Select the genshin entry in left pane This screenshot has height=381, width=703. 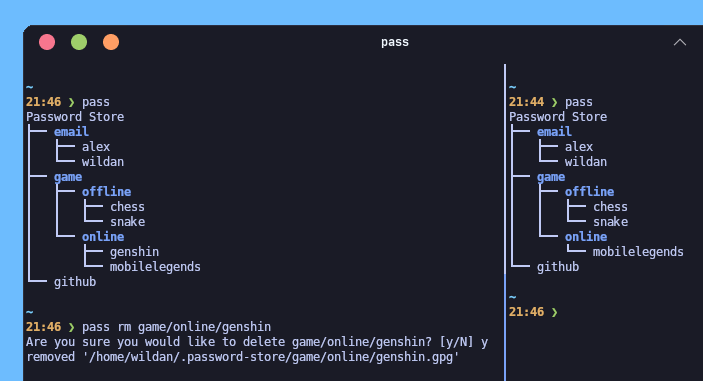click(x=135, y=252)
